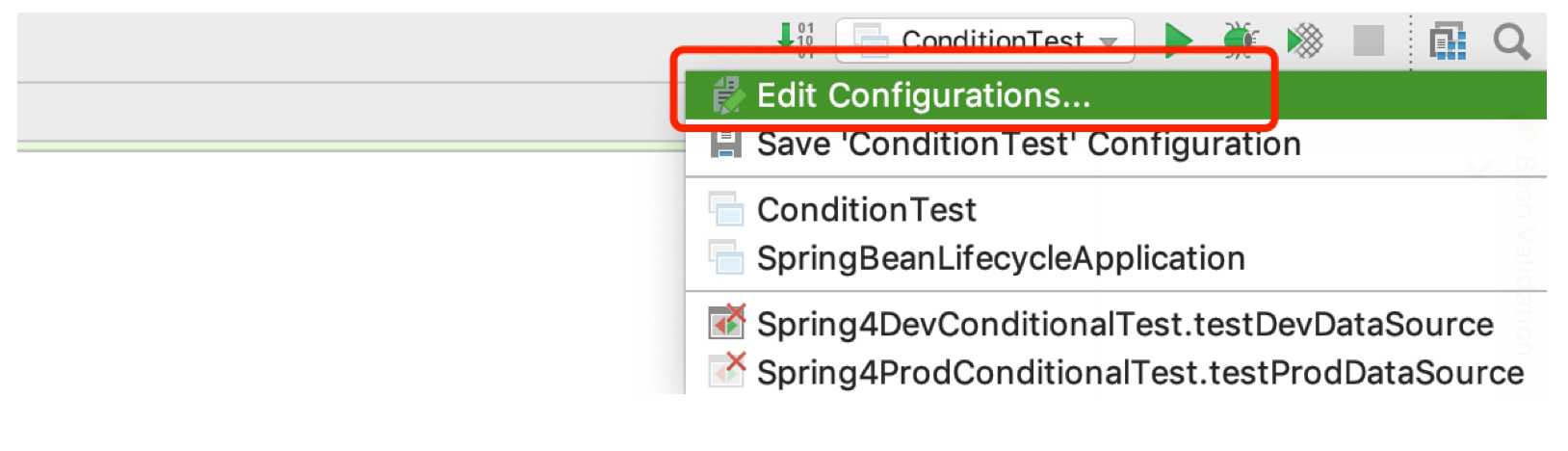
Task: Select Save 'ConditionTest' Configuration menu entry
Action: [1028, 145]
